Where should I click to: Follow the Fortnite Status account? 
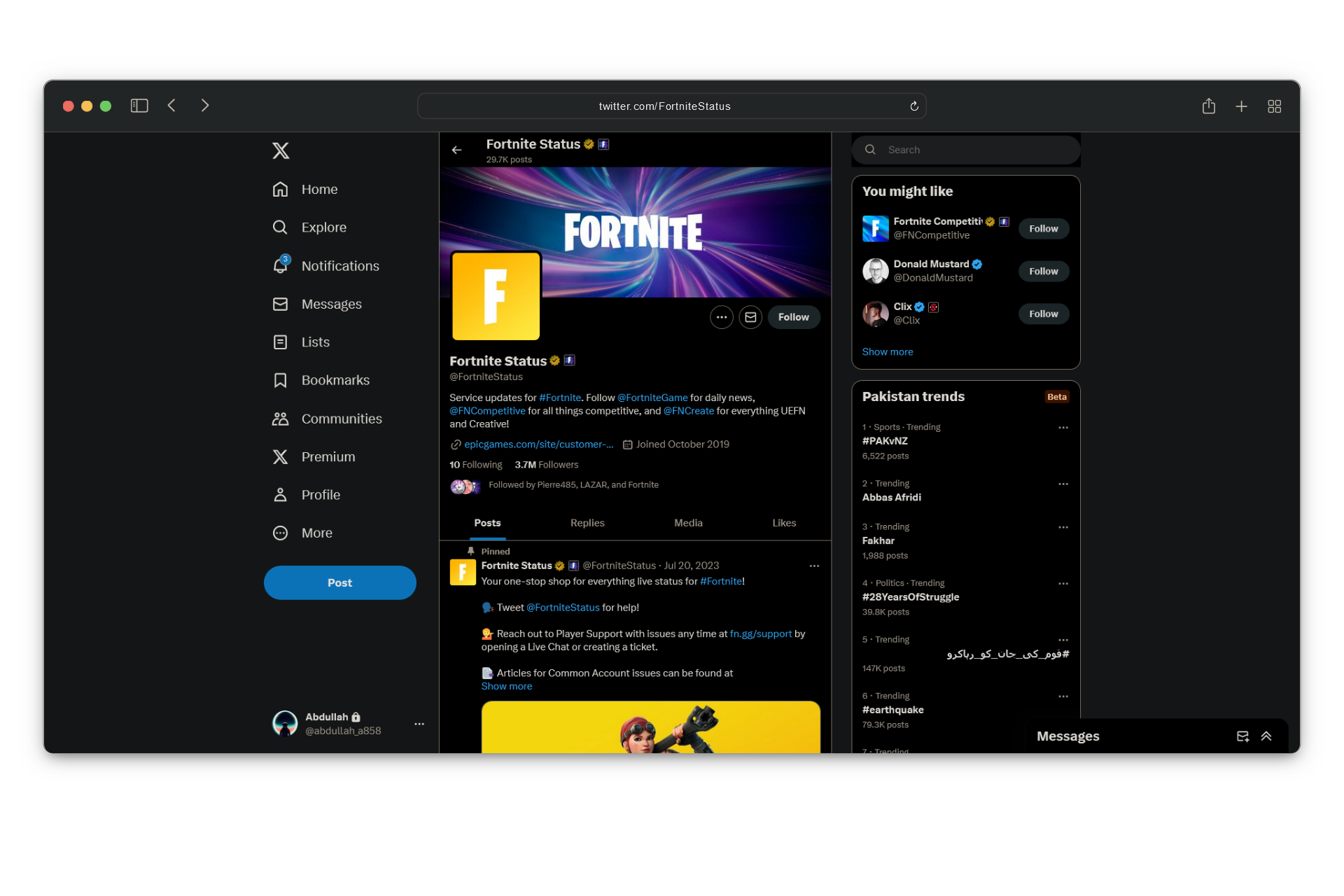pos(793,317)
